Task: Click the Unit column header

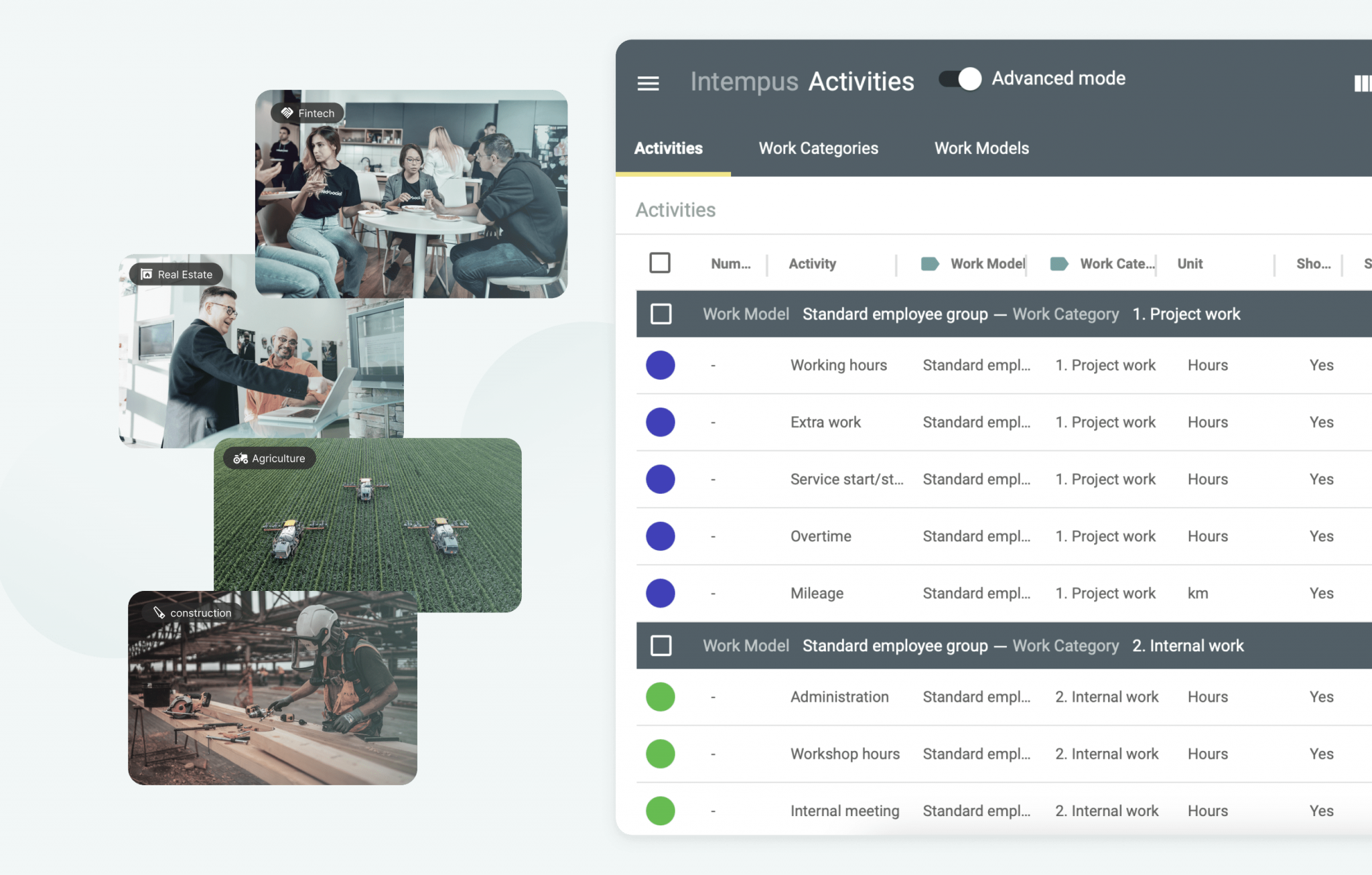Action: tap(1190, 264)
